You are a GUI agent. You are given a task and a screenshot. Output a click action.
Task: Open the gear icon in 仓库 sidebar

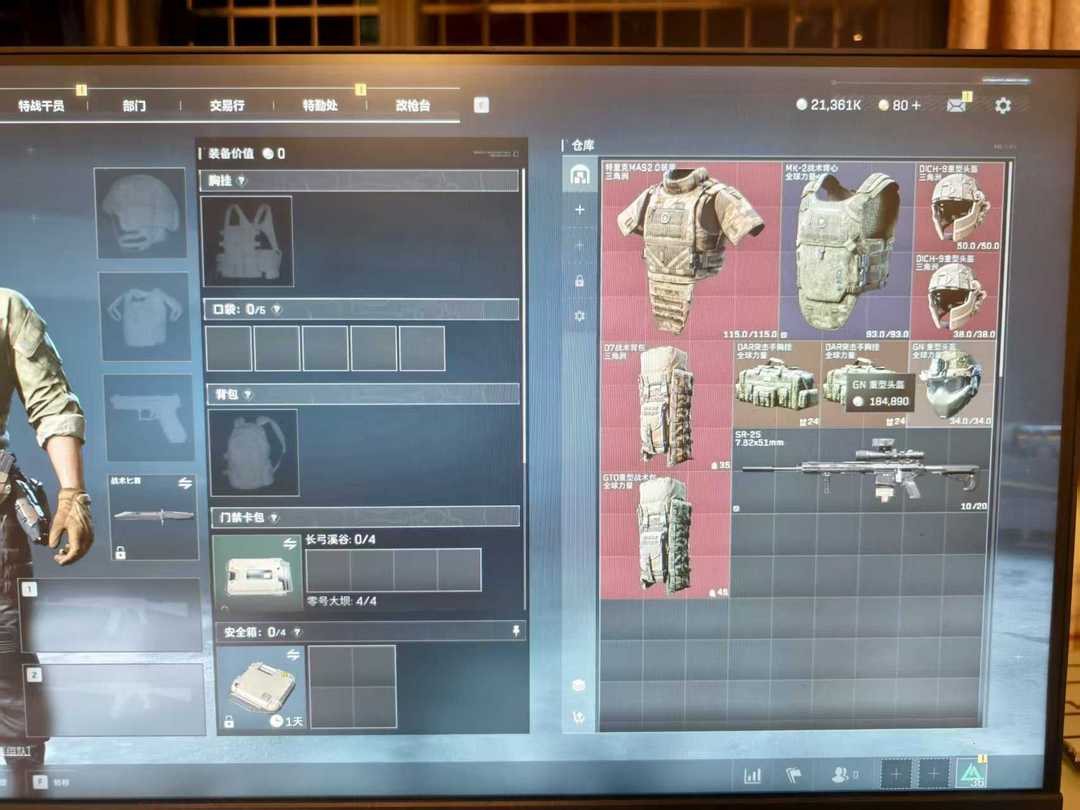[x=580, y=315]
